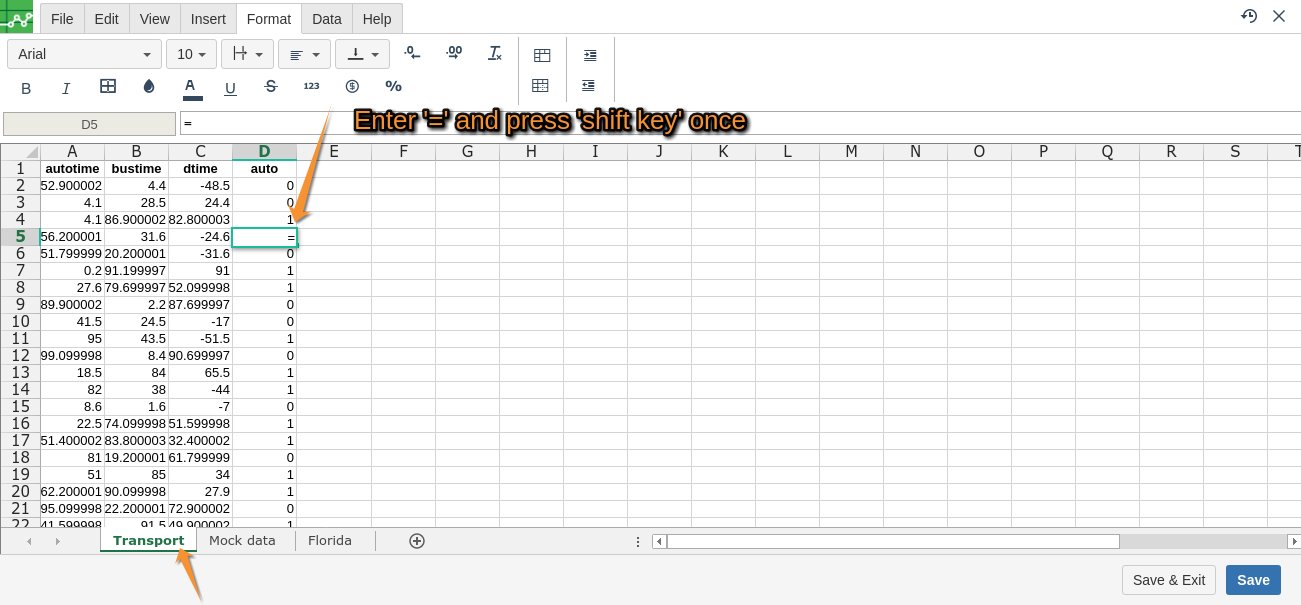Format cell as currency

tap(352, 87)
